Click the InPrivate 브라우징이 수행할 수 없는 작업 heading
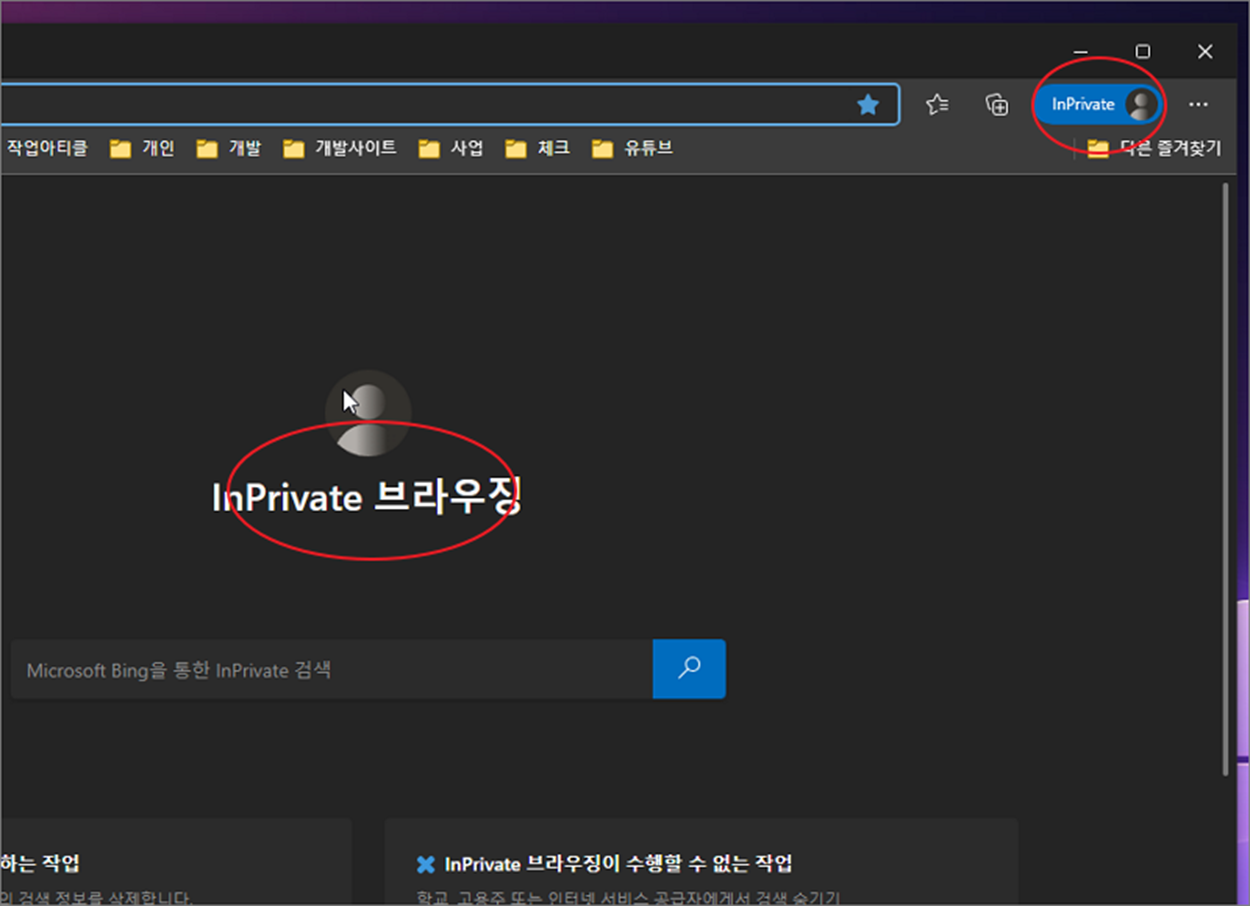Image resolution: width=1250 pixels, height=906 pixels. click(618, 863)
